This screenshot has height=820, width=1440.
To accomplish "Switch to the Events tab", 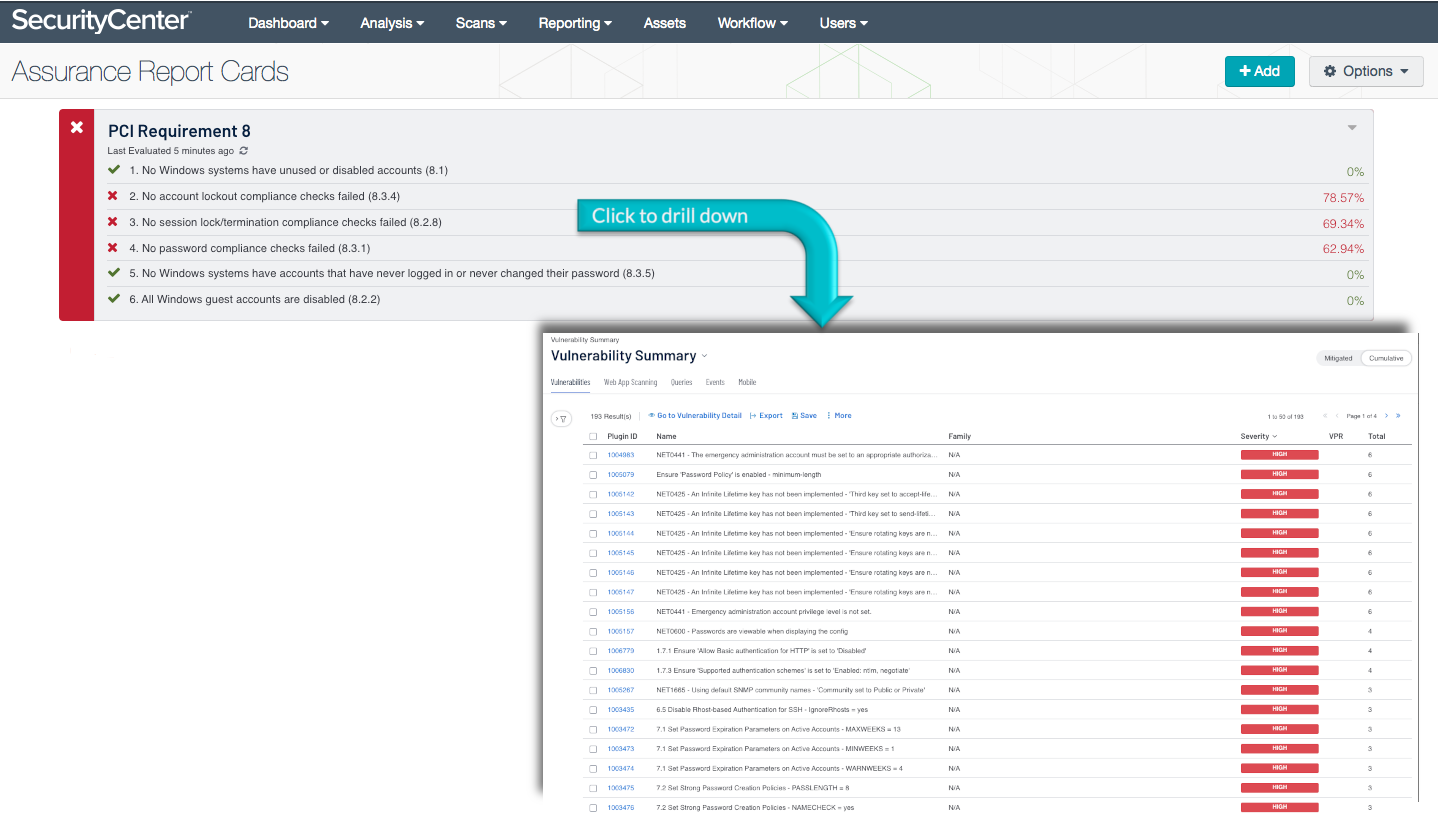I will point(715,383).
